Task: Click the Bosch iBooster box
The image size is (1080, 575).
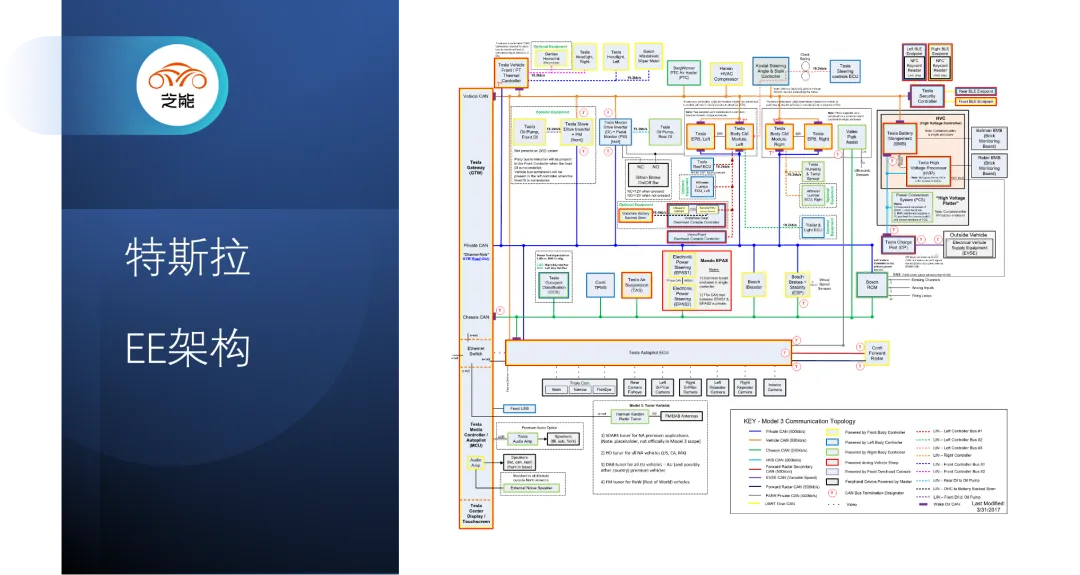Action: tap(754, 284)
